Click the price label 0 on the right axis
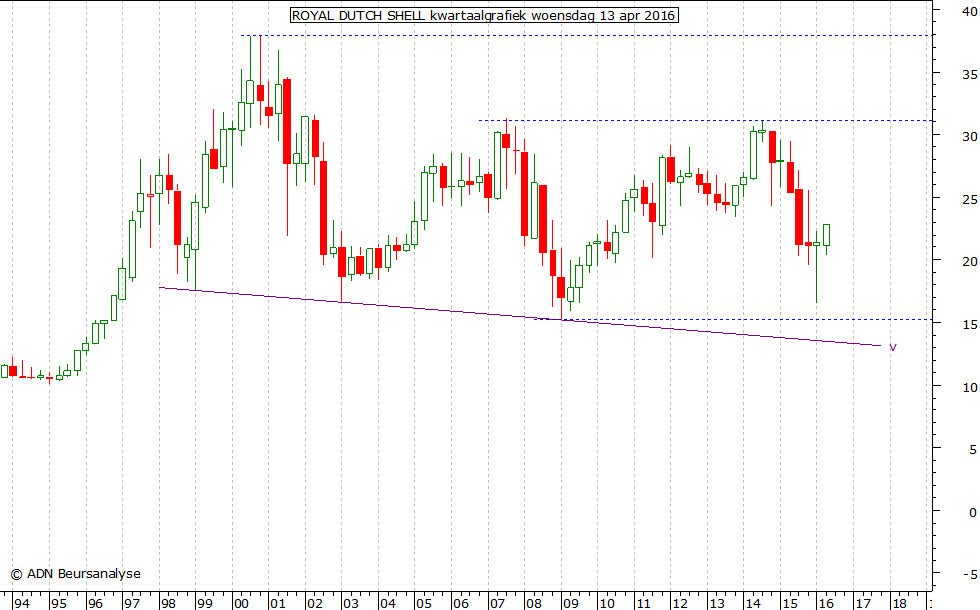The width and height of the screenshot is (980, 610). (973, 512)
